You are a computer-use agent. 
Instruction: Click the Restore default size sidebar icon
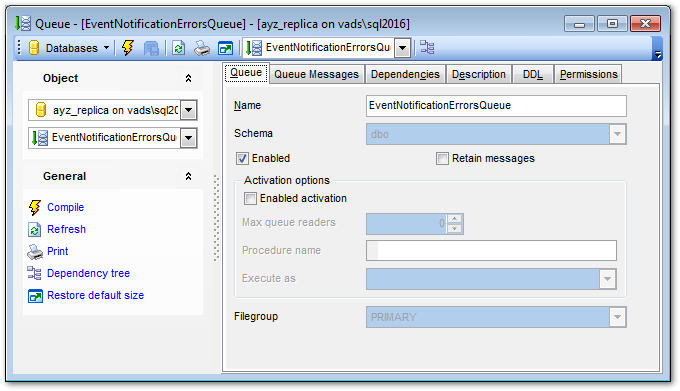35,296
